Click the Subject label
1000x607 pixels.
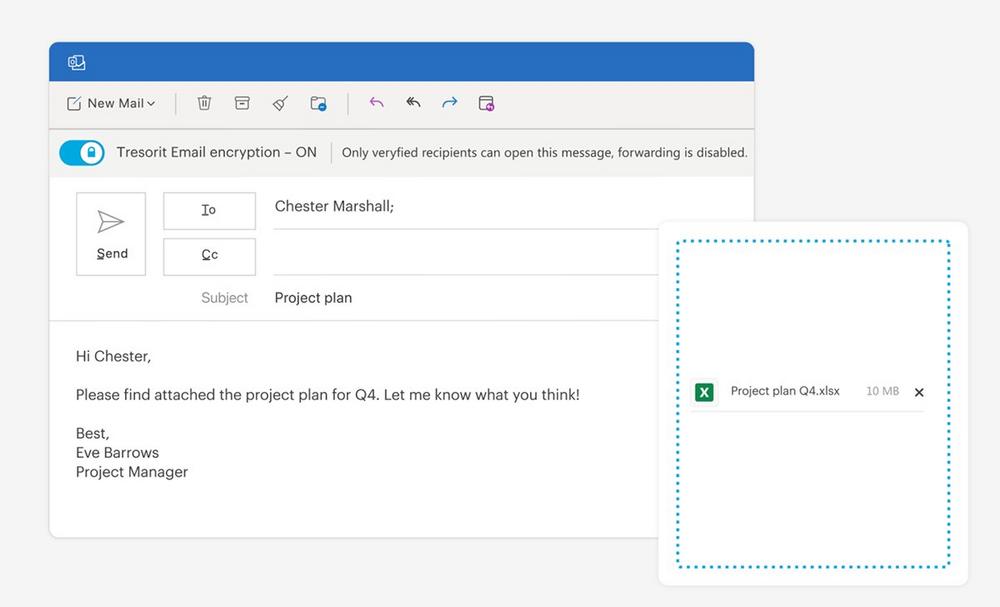pyautogui.click(x=224, y=298)
